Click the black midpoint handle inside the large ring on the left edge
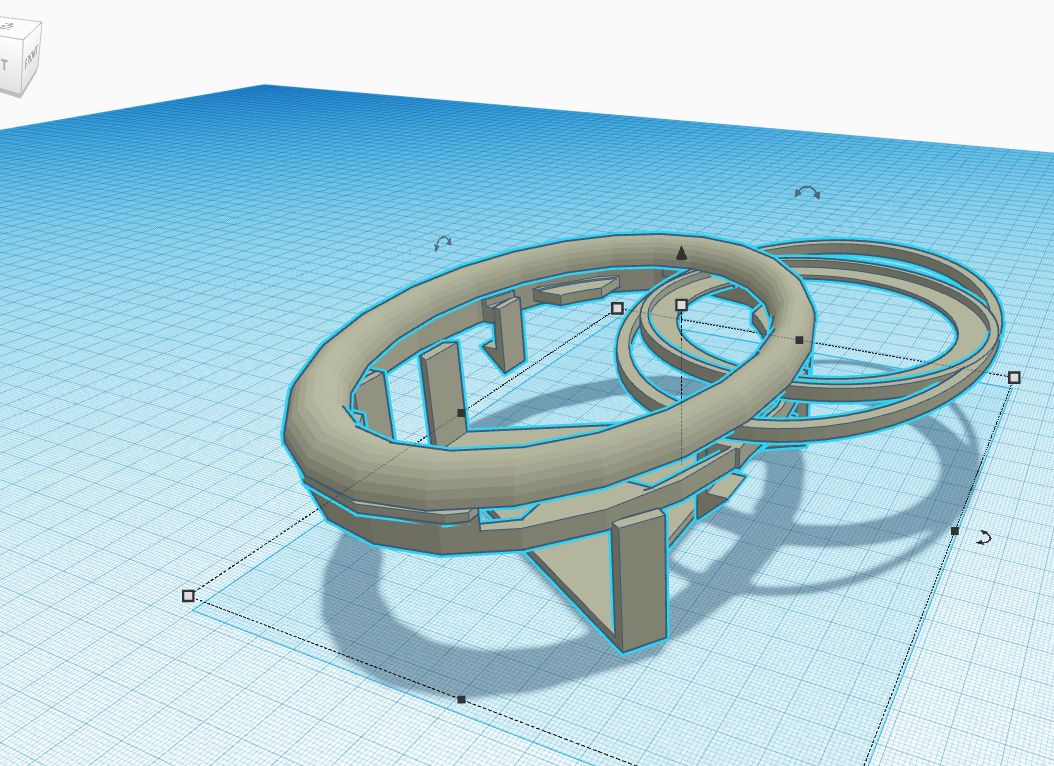 [460, 413]
